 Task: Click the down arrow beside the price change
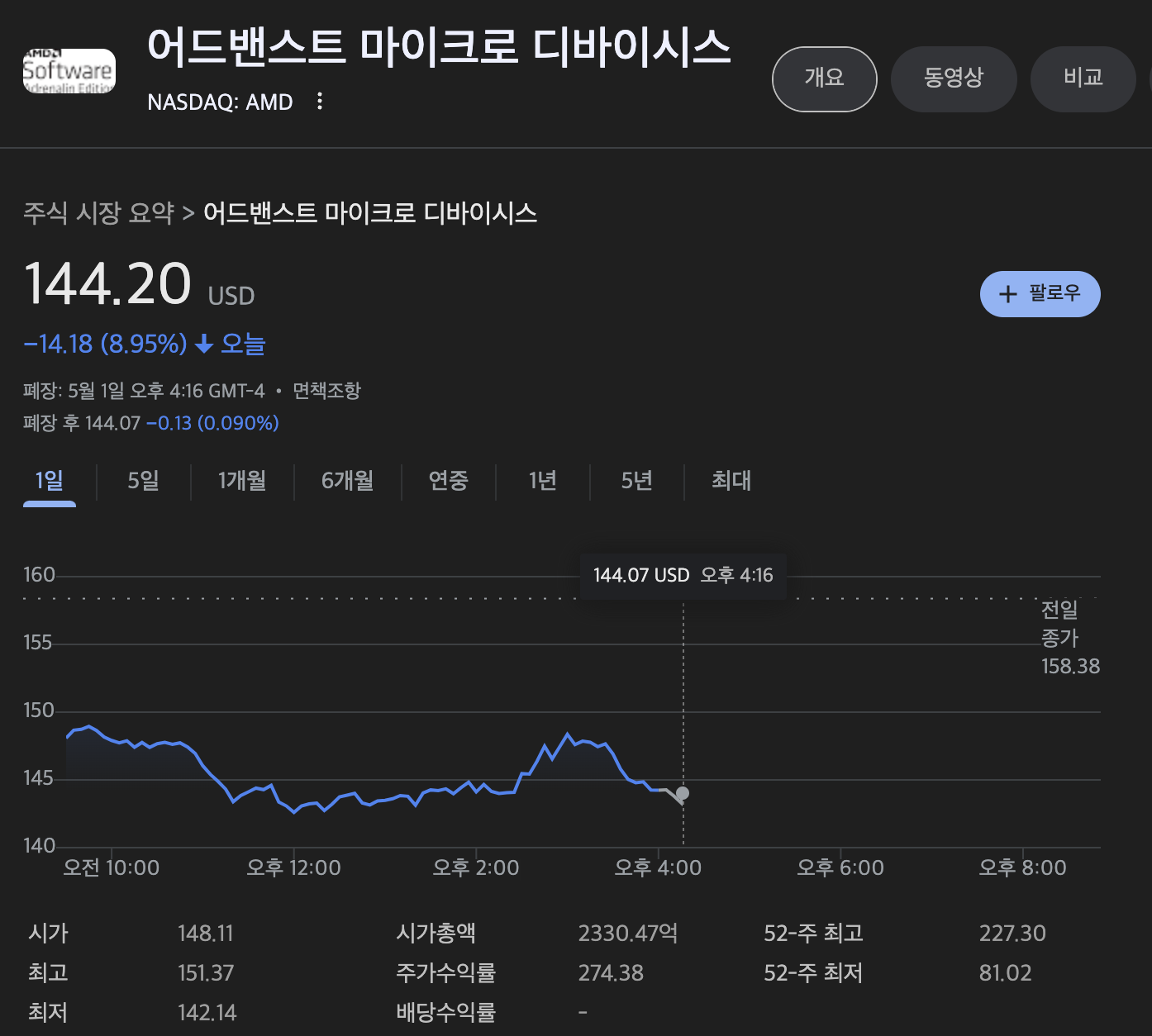pos(204,345)
